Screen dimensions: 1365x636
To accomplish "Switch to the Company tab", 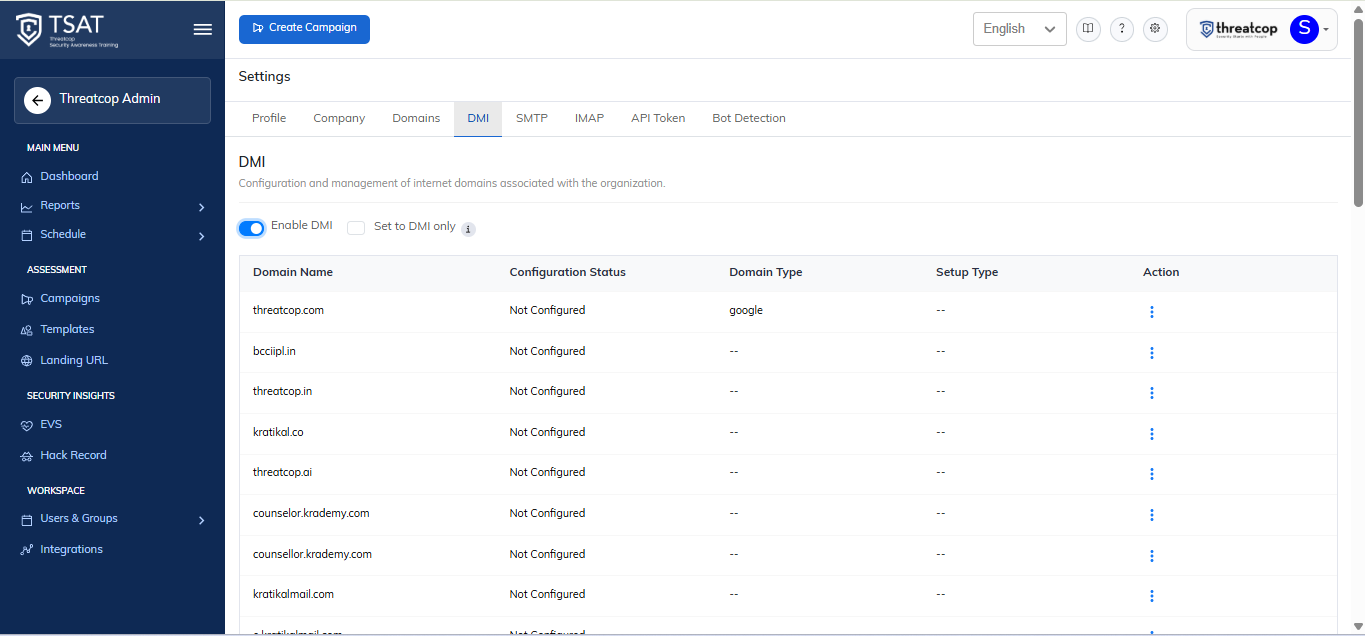I will (339, 118).
